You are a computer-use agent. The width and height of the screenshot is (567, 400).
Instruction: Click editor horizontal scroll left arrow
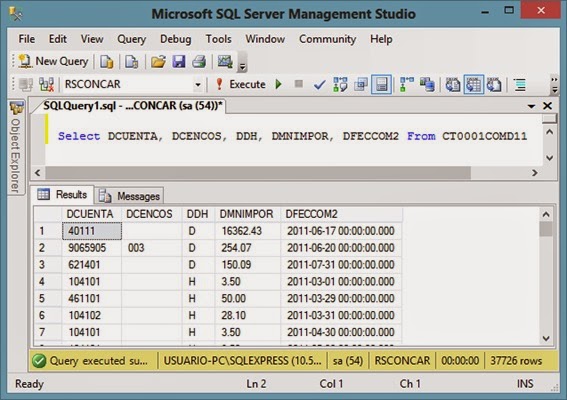click(38, 173)
